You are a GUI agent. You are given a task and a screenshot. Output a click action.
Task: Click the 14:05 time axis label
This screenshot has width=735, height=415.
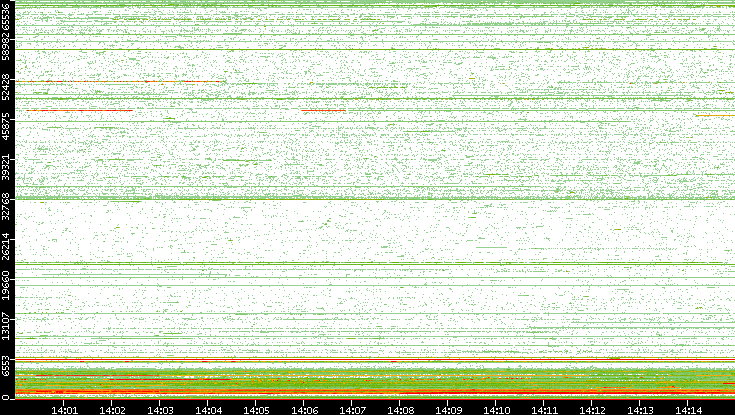click(x=256, y=410)
